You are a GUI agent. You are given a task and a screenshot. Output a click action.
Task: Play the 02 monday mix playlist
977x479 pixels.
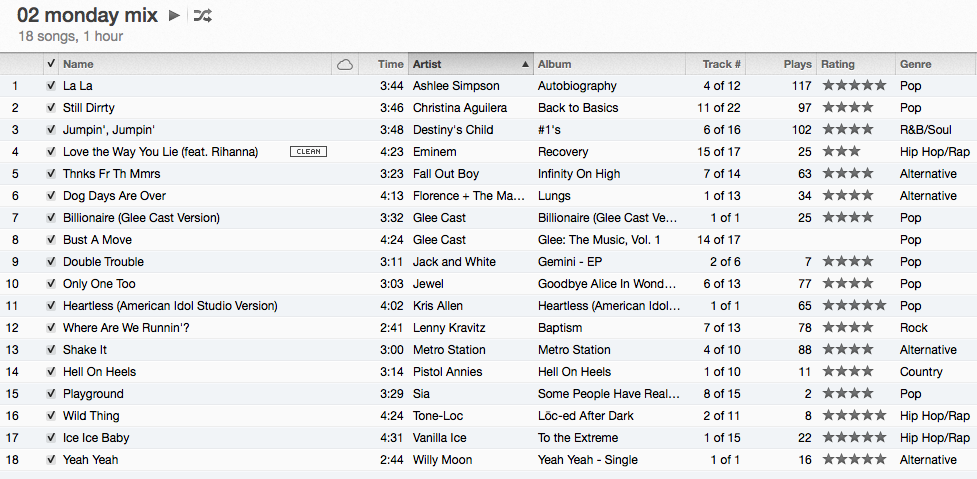coord(175,15)
